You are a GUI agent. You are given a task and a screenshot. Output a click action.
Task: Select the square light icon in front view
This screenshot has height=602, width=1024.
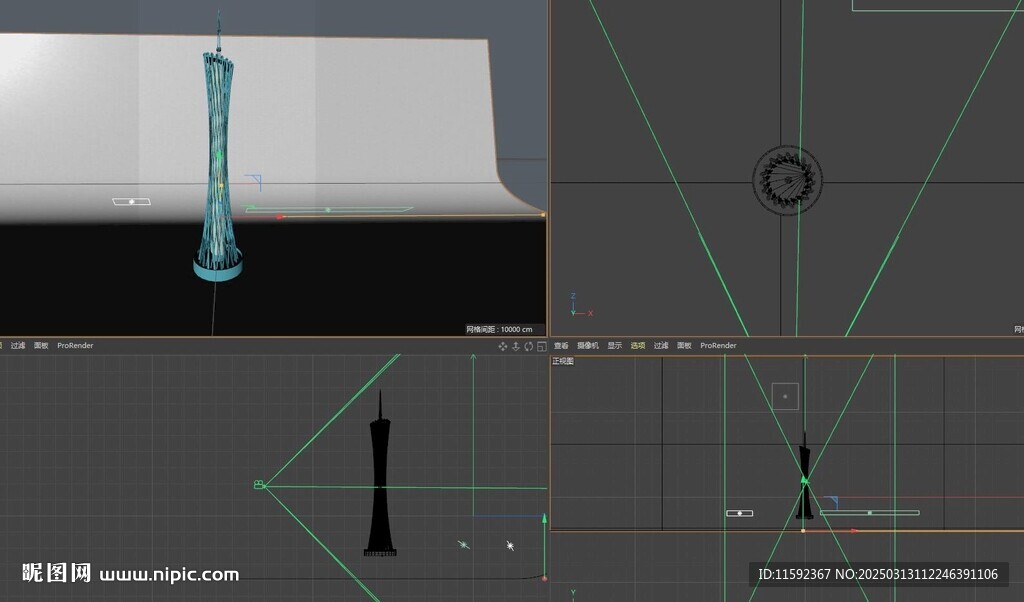pos(785,396)
